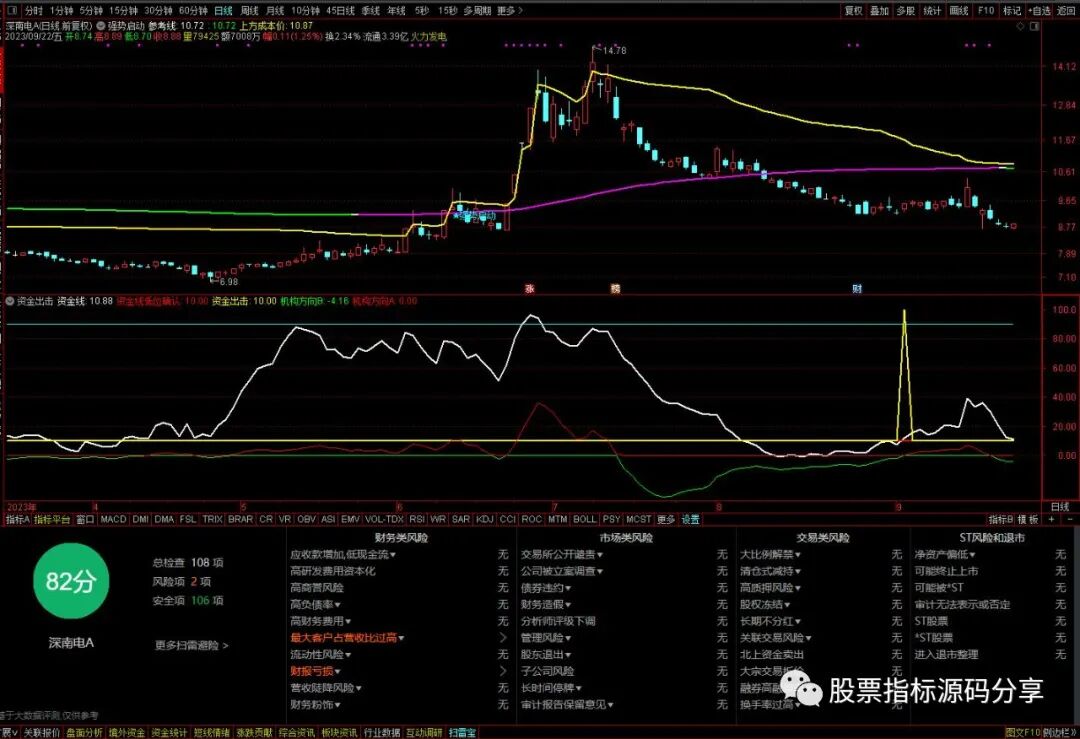
Task: Switch to 分时 intraday view
Action: coord(34,10)
